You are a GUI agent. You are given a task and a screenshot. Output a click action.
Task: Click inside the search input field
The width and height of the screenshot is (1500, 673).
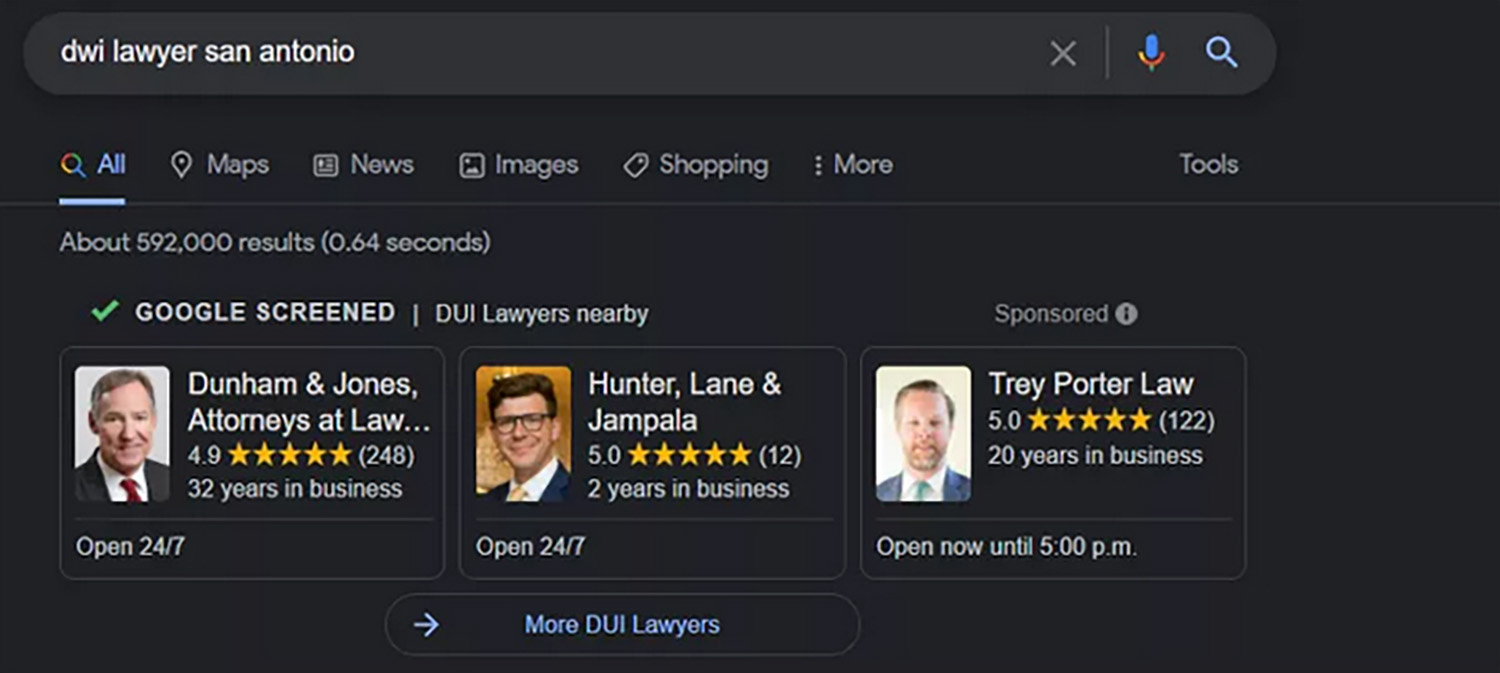pos(500,54)
